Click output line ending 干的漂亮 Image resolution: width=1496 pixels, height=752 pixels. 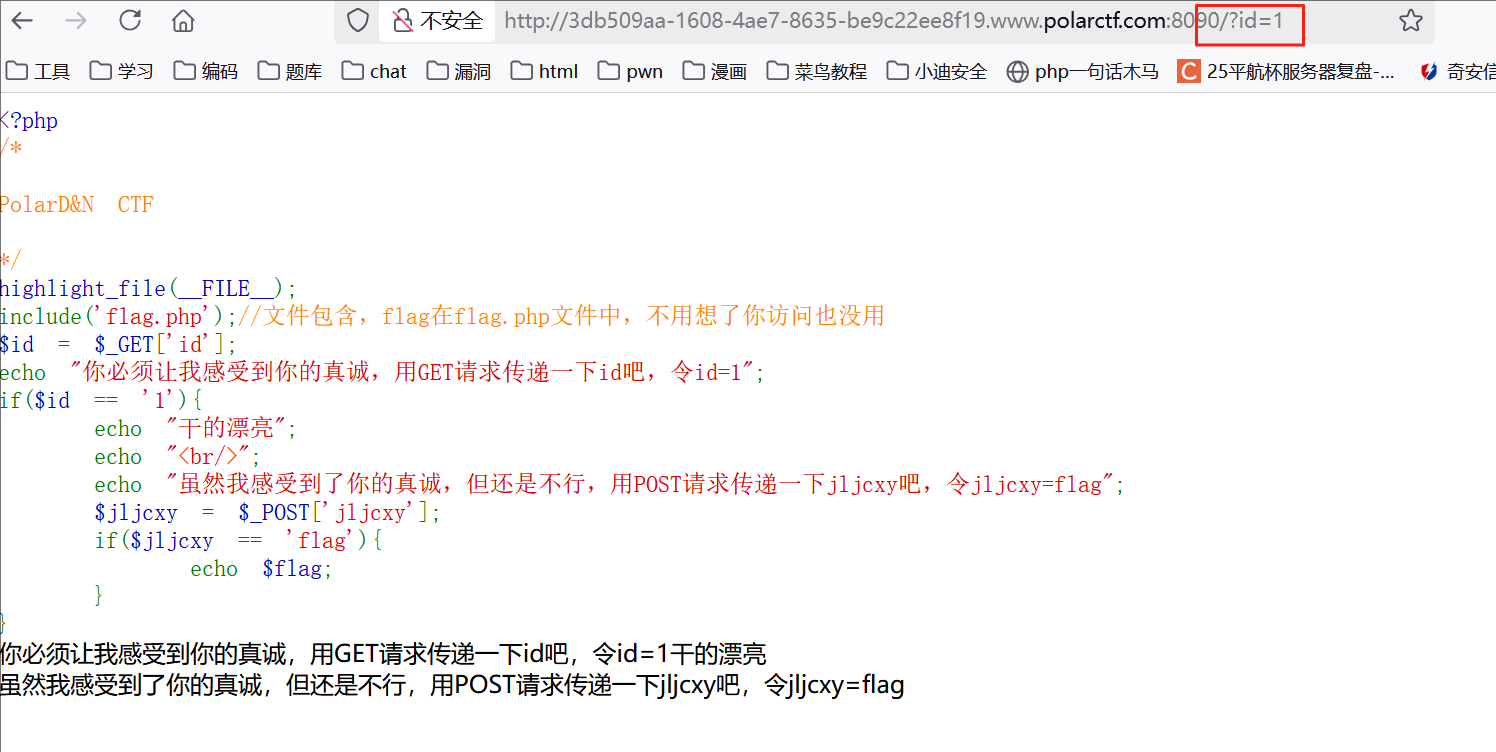(x=383, y=655)
